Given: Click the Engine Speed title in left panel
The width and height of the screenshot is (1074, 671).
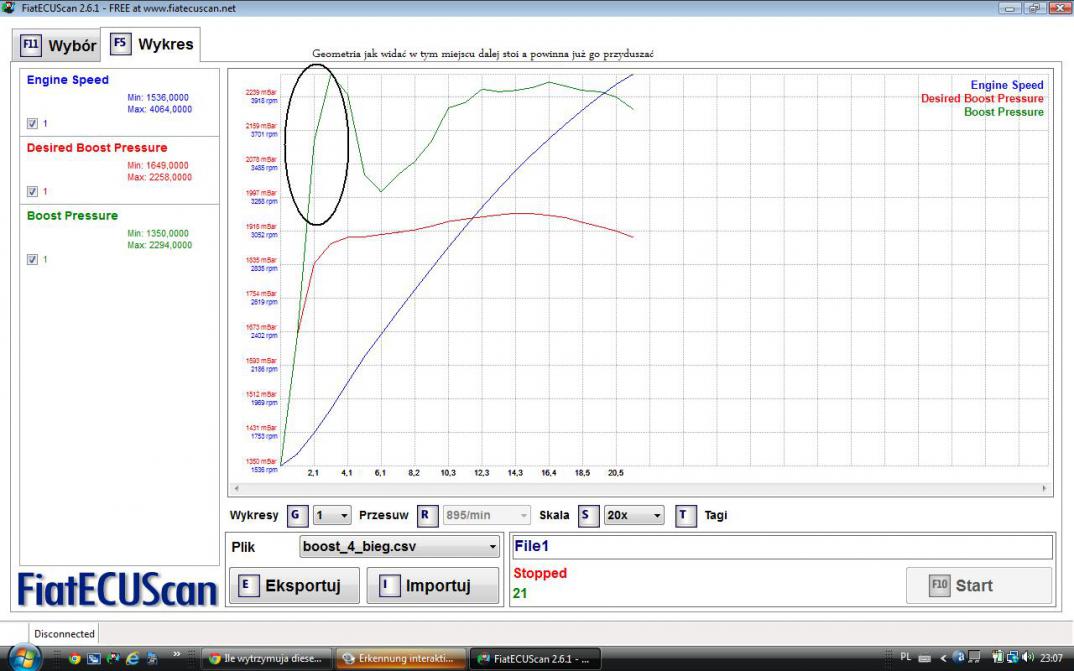Looking at the screenshot, I should (68, 80).
